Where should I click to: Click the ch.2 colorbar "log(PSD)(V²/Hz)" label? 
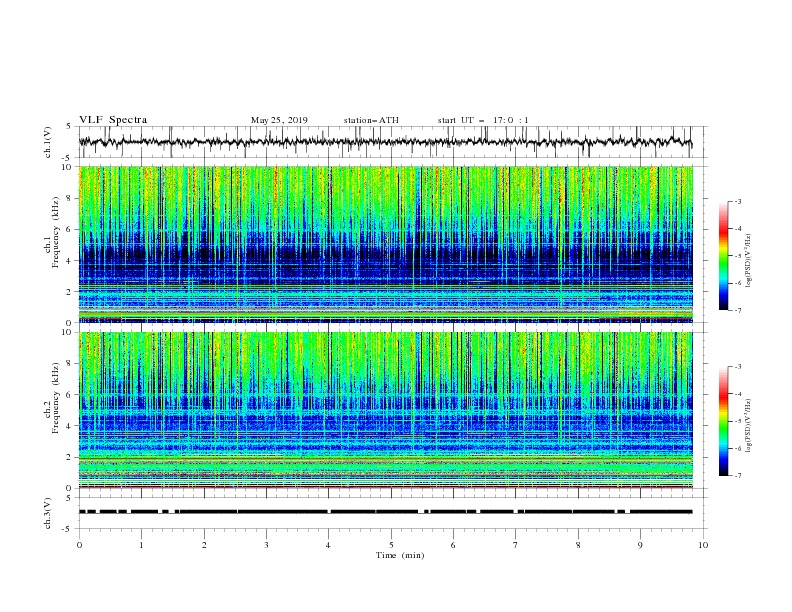tap(748, 426)
